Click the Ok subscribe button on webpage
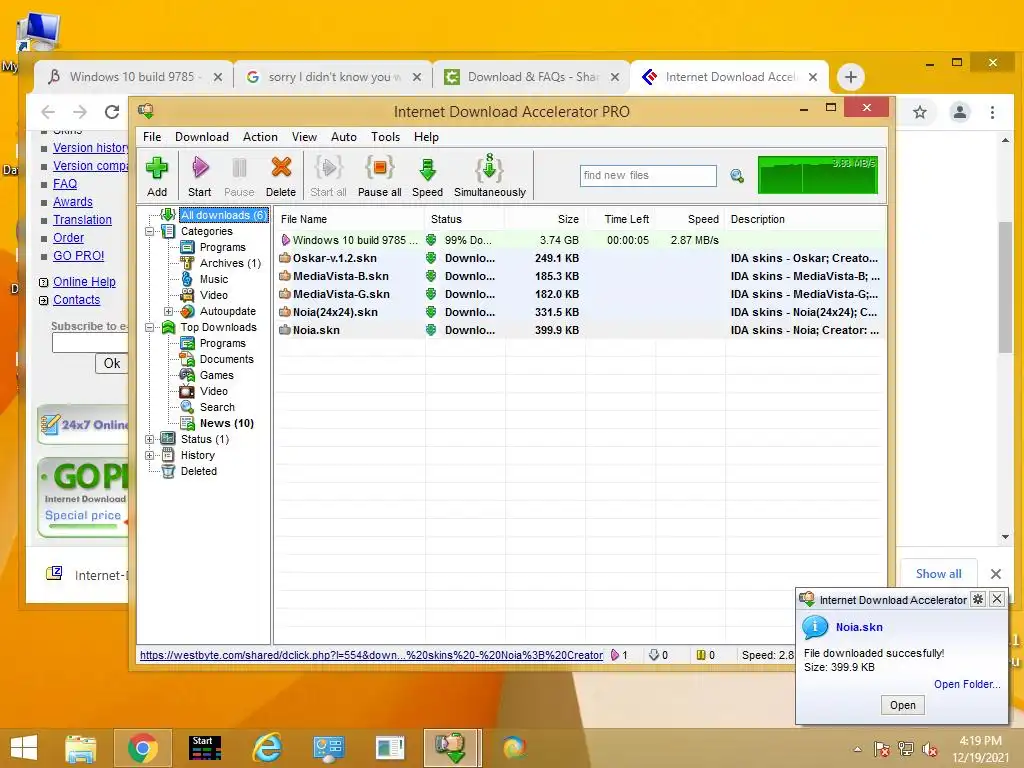The height and width of the screenshot is (768, 1024). (x=112, y=364)
